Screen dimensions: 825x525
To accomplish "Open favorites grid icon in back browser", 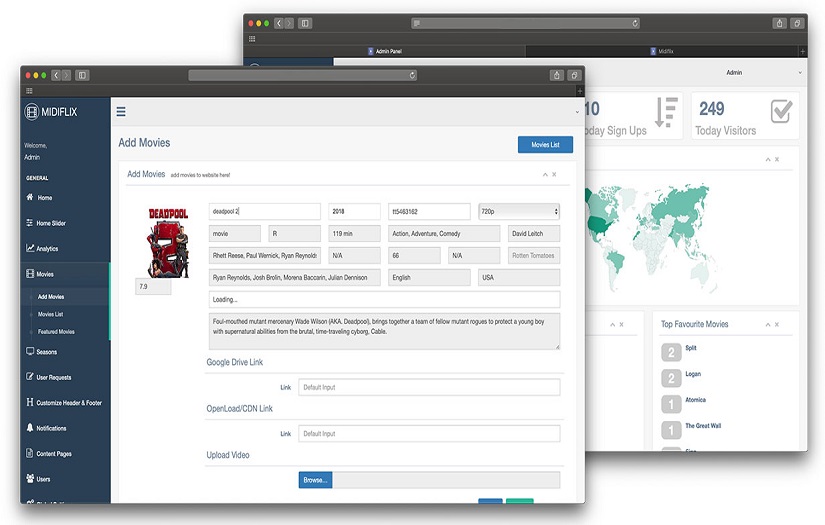I will [252, 38].
